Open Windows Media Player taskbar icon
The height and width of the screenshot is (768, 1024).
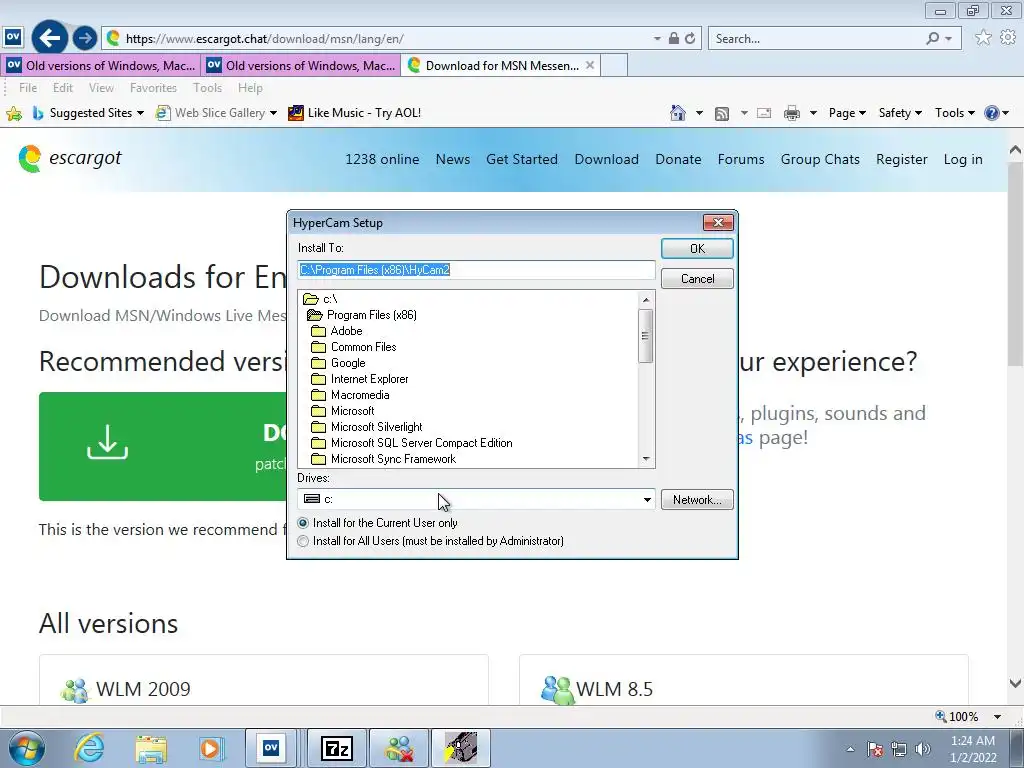pyautogui.click(x=211, y=748)
